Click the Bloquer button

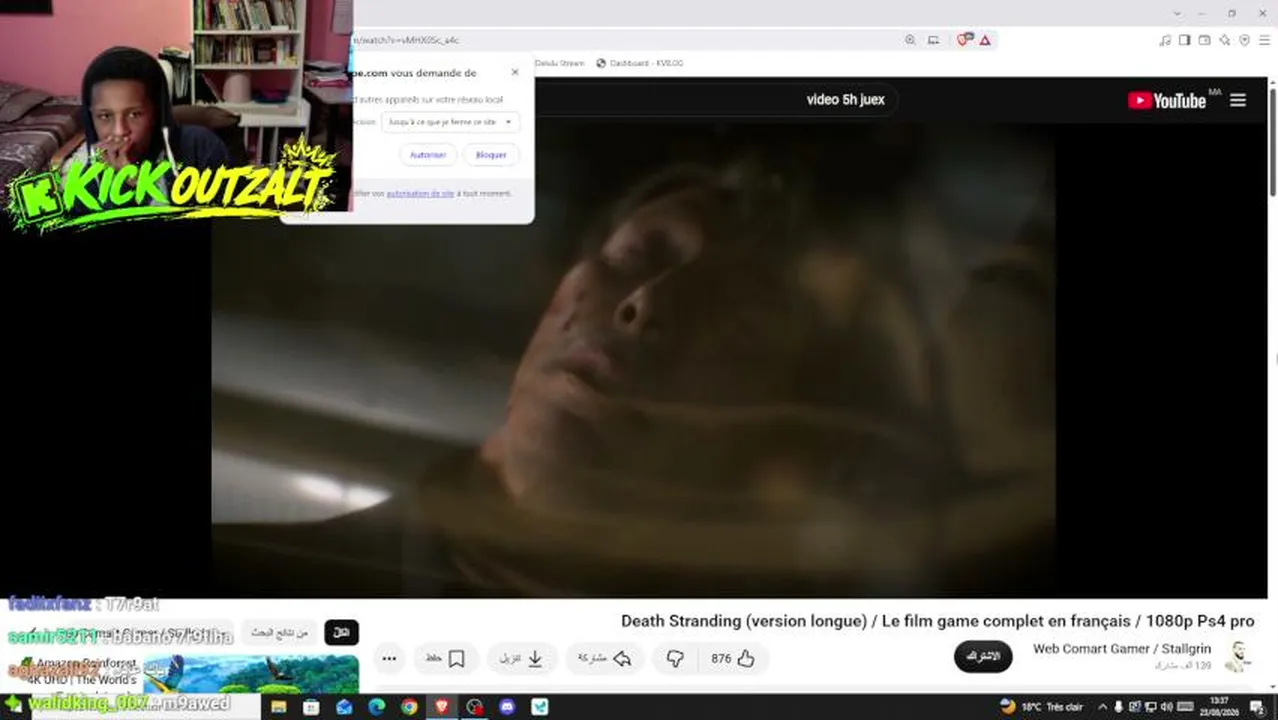(x=491, y=155)
